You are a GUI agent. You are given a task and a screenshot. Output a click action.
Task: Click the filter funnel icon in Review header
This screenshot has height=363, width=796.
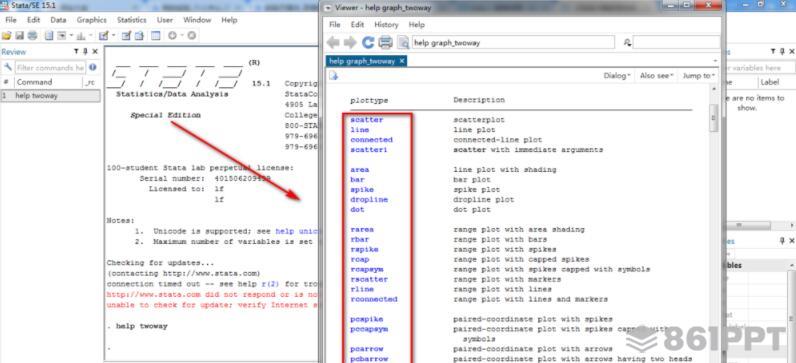click(x=76, y=51)
